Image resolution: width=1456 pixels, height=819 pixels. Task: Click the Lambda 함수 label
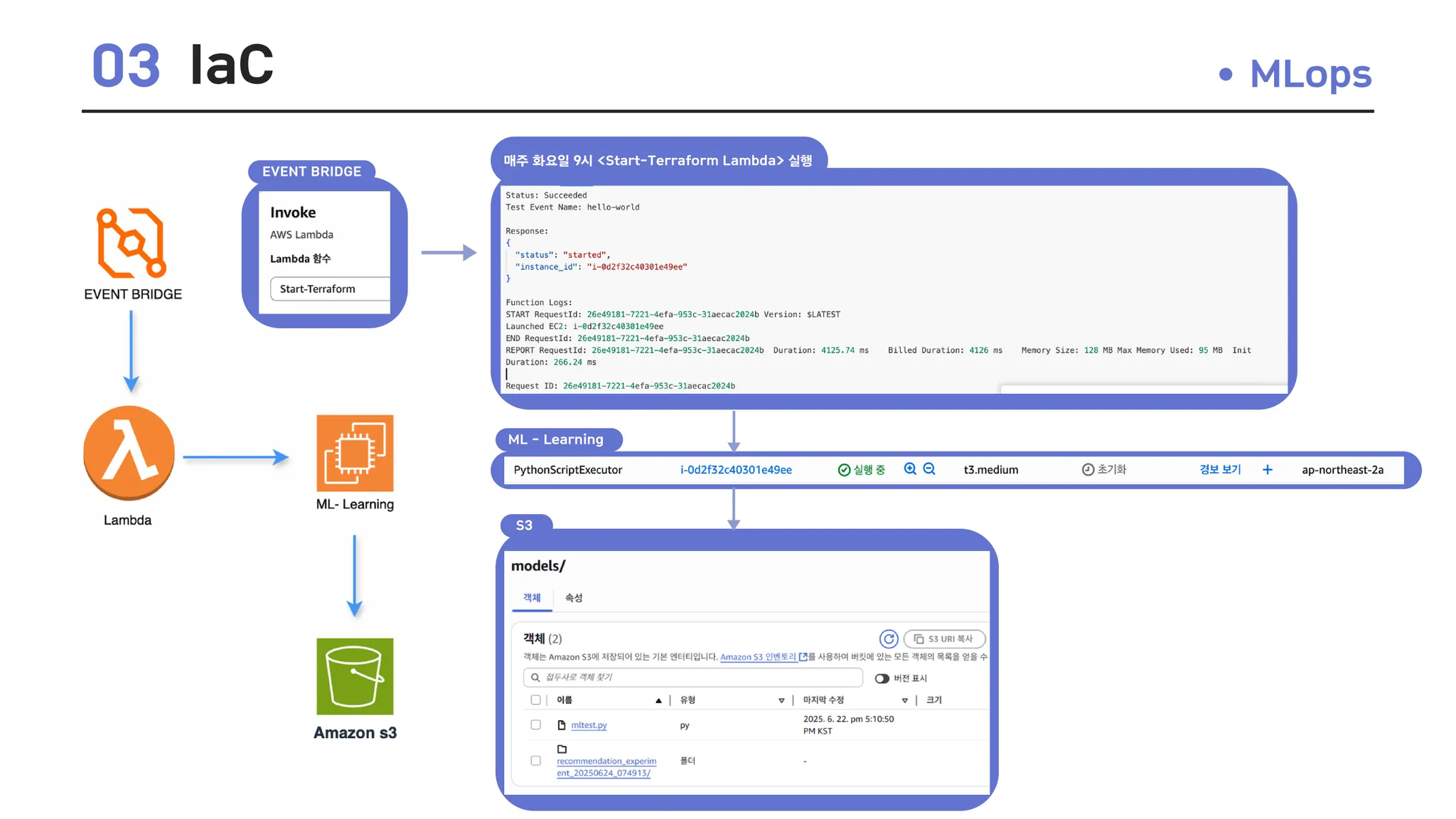(x=300, y=259)
